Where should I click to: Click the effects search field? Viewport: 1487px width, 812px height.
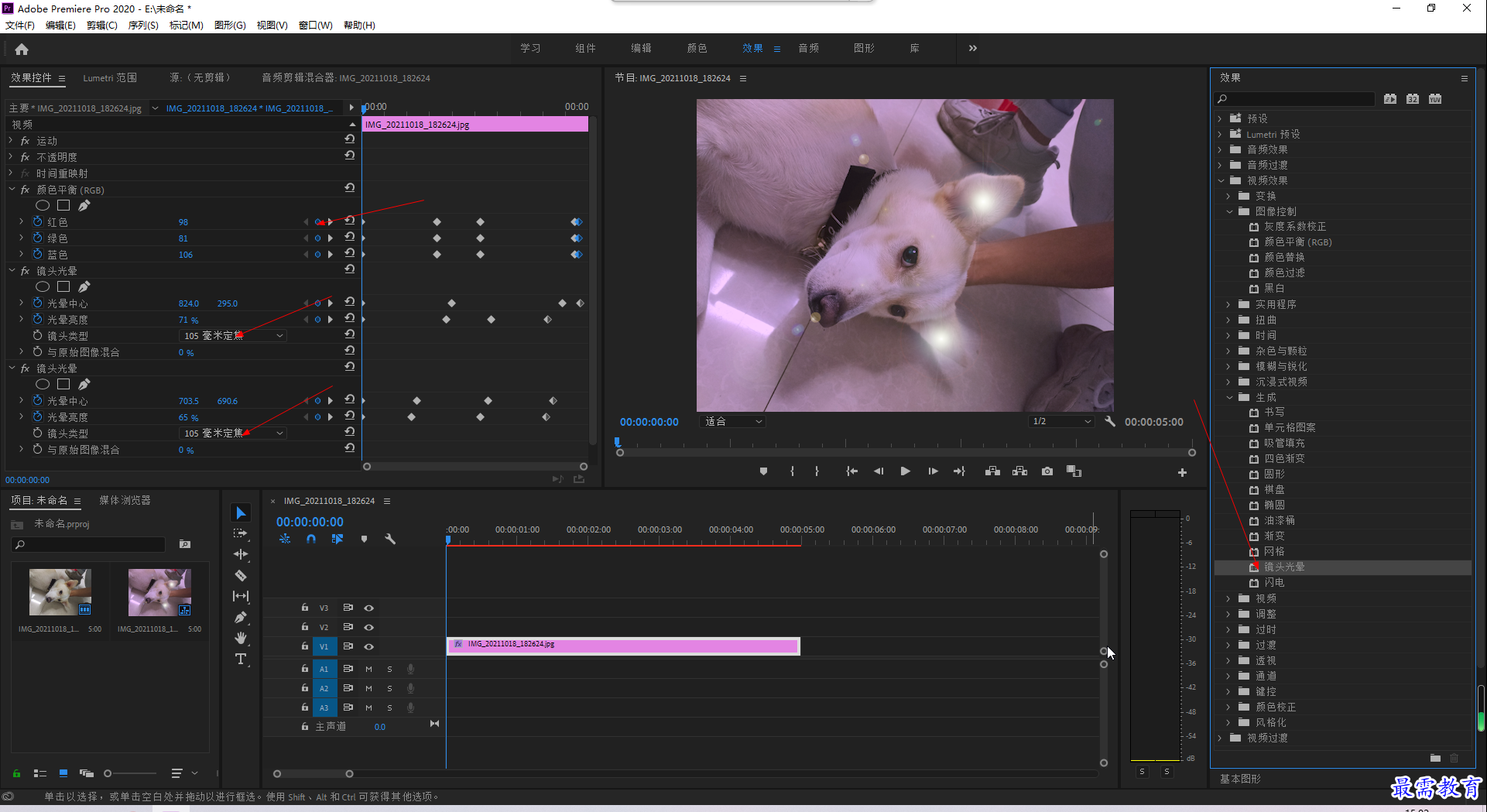tap(1295, 98)
